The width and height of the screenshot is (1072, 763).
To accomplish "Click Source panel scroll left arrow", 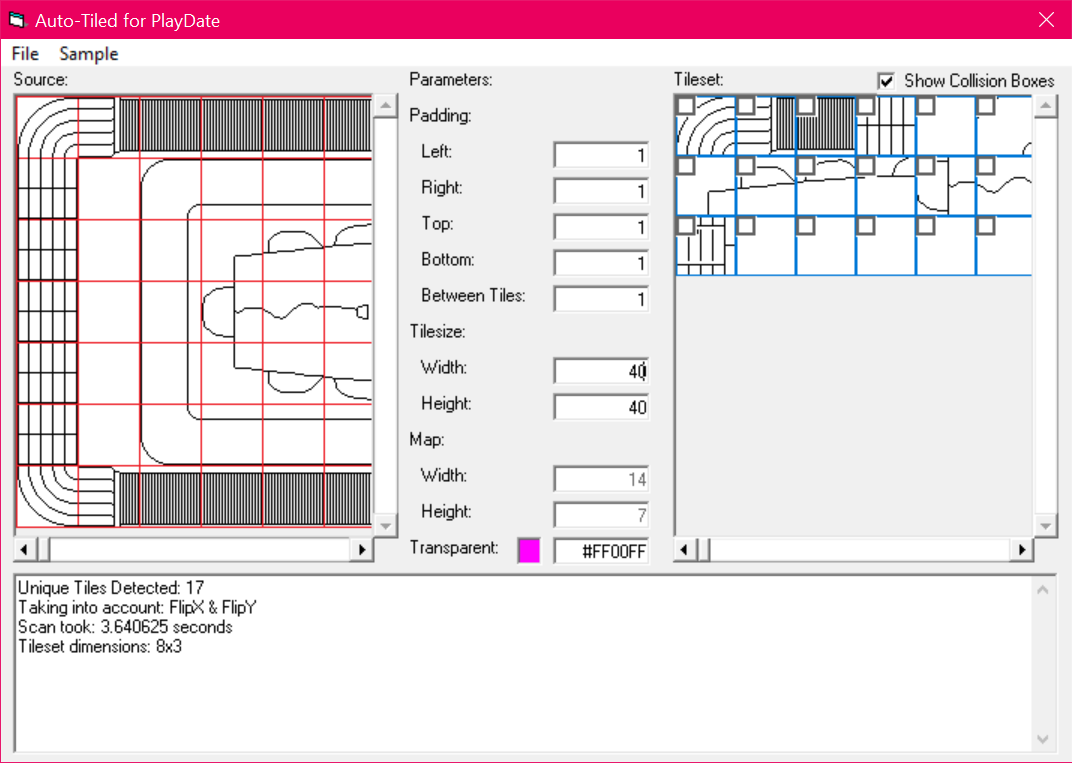I will click(25, 550).
